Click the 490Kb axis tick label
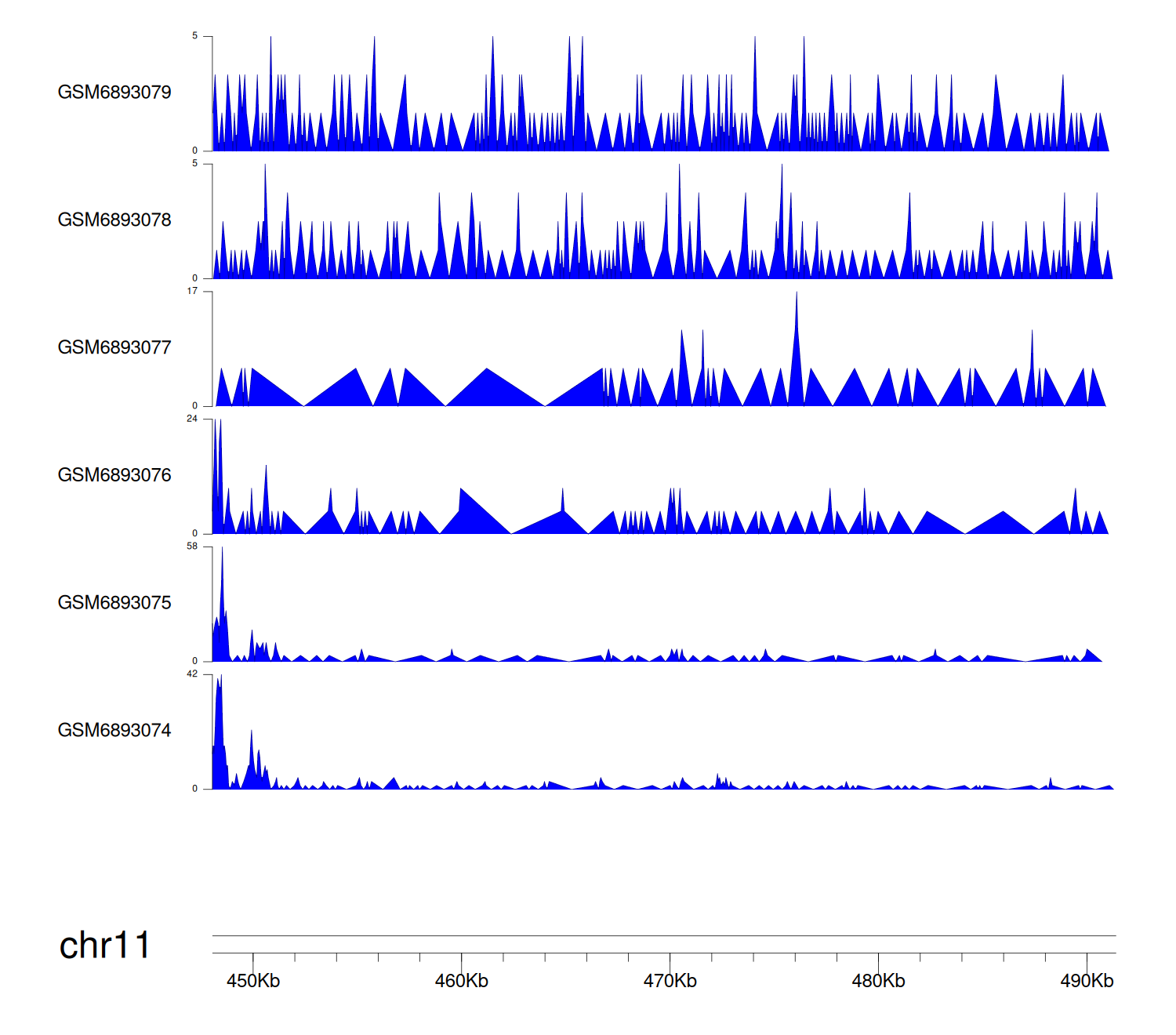 (x=1087, y=981)
